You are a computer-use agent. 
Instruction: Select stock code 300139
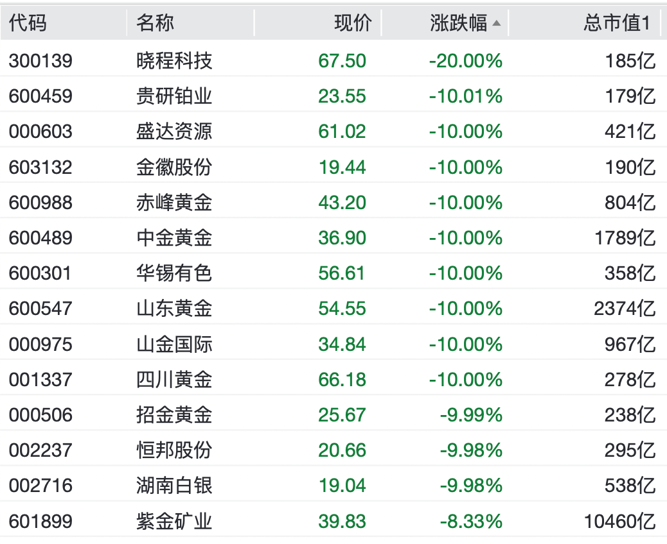[x=41, y=61]
